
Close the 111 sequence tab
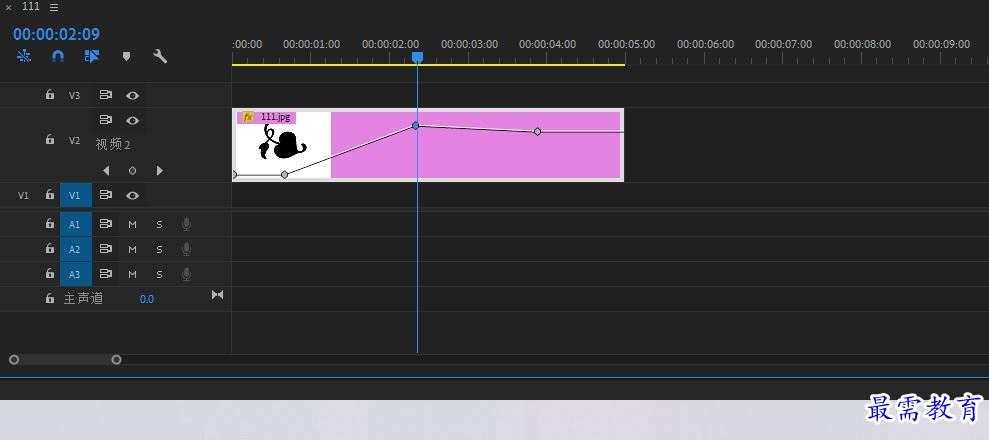[x=8, y=7]
